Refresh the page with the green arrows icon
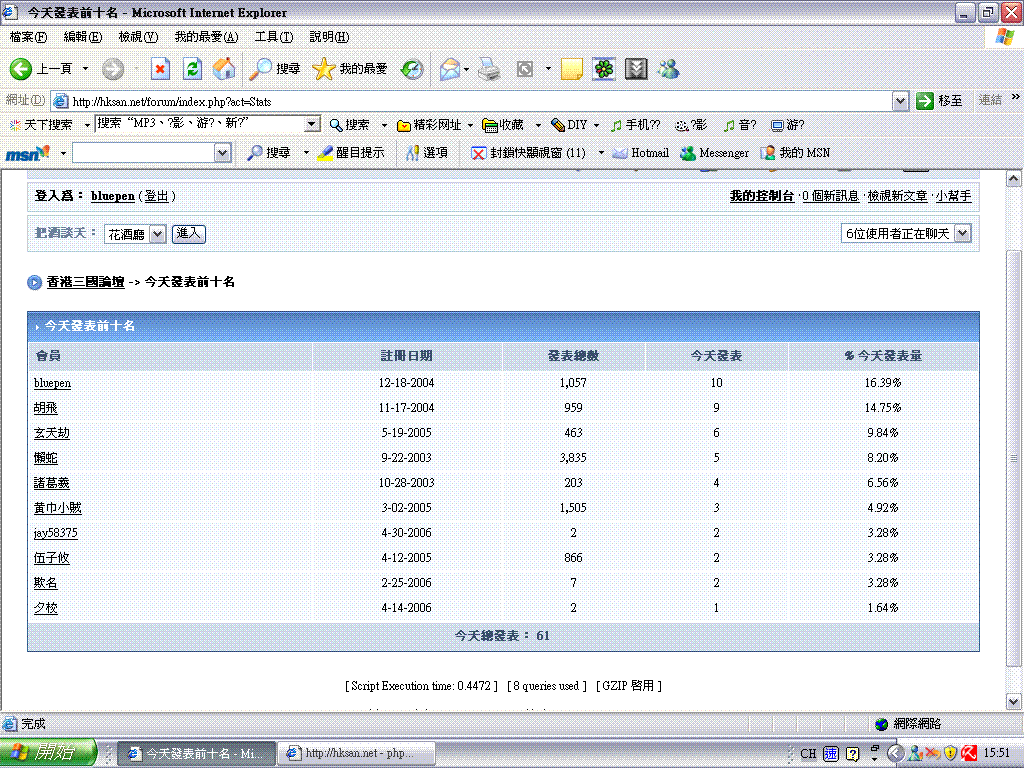1024x768 pixels. [192, 69]
